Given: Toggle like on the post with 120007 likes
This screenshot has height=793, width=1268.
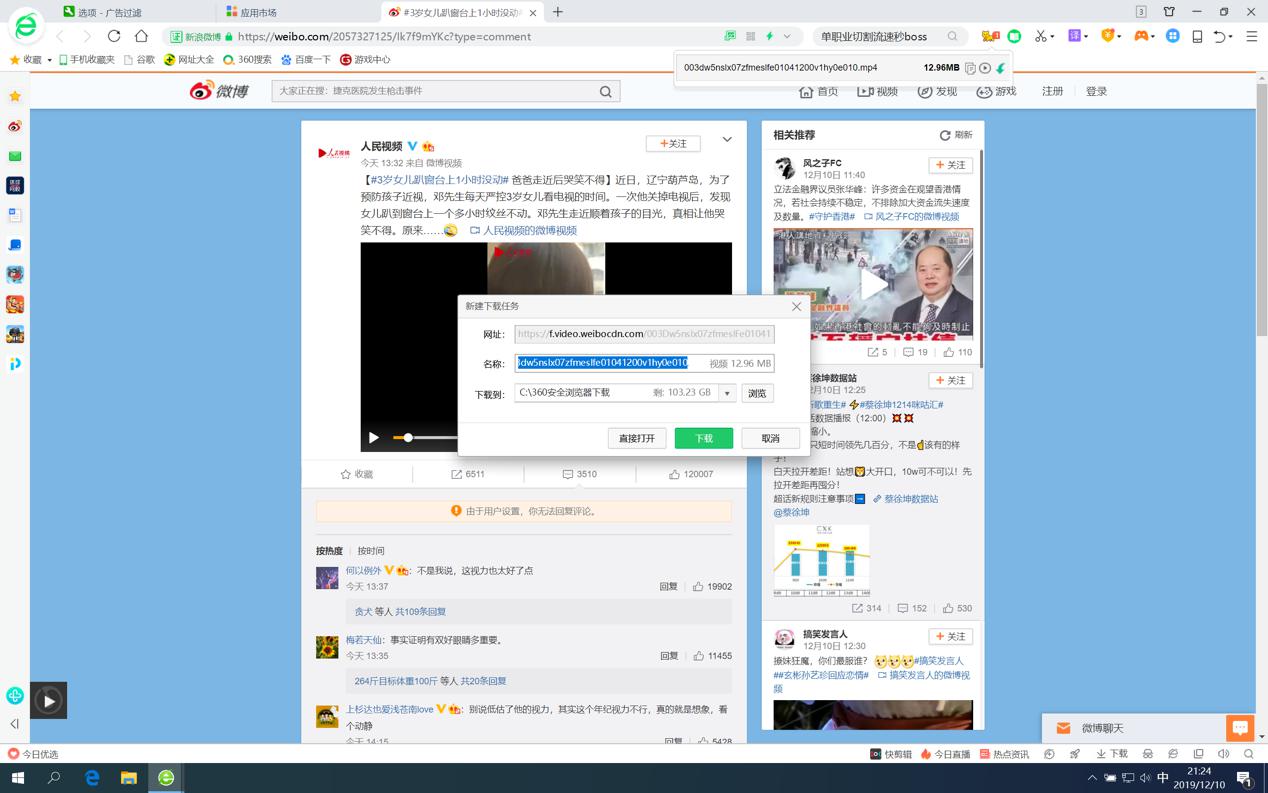Looking at the screenshot, I should pos(691,474).
